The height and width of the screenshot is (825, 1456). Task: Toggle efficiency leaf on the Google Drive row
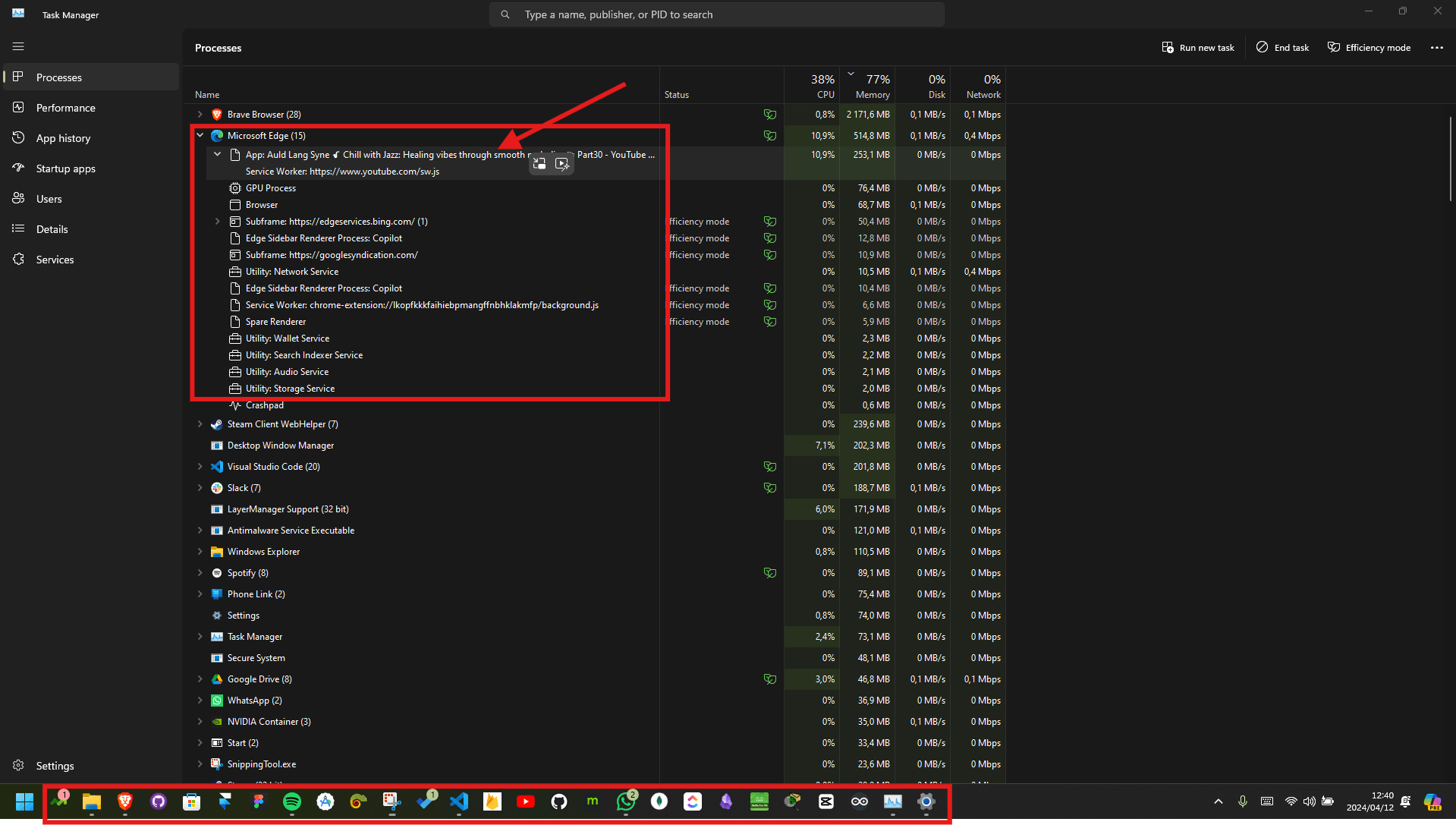point(770,679)
